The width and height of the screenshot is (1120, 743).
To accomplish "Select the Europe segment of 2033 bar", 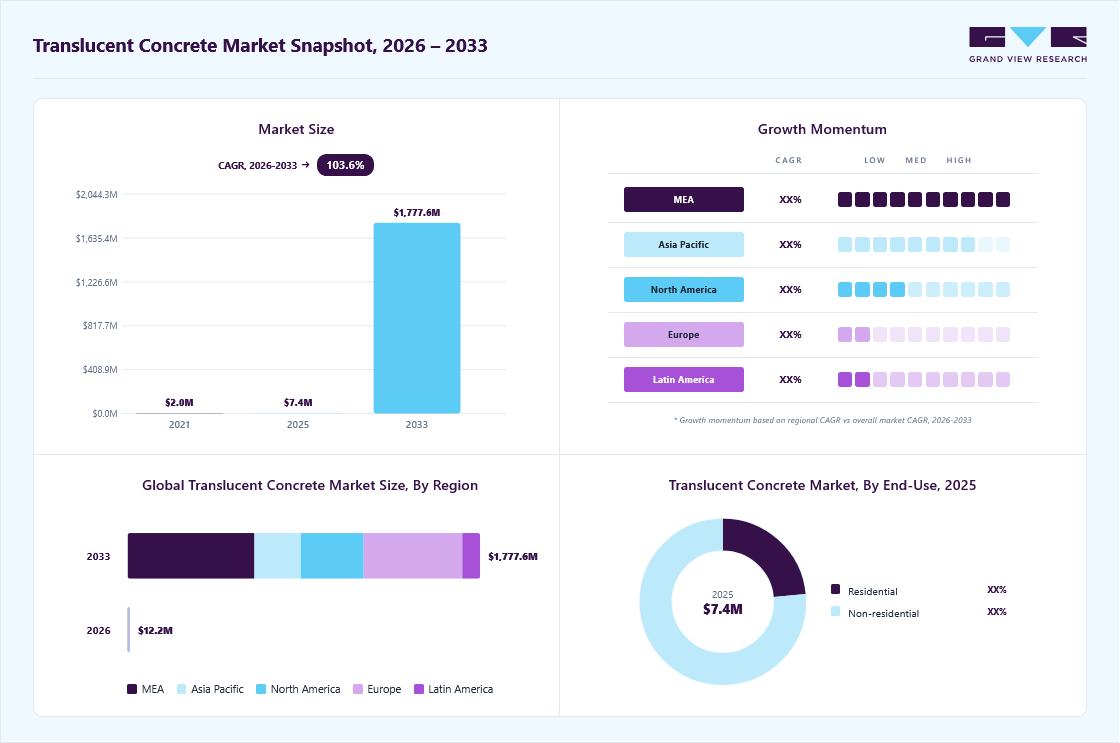I will (413, 556).
